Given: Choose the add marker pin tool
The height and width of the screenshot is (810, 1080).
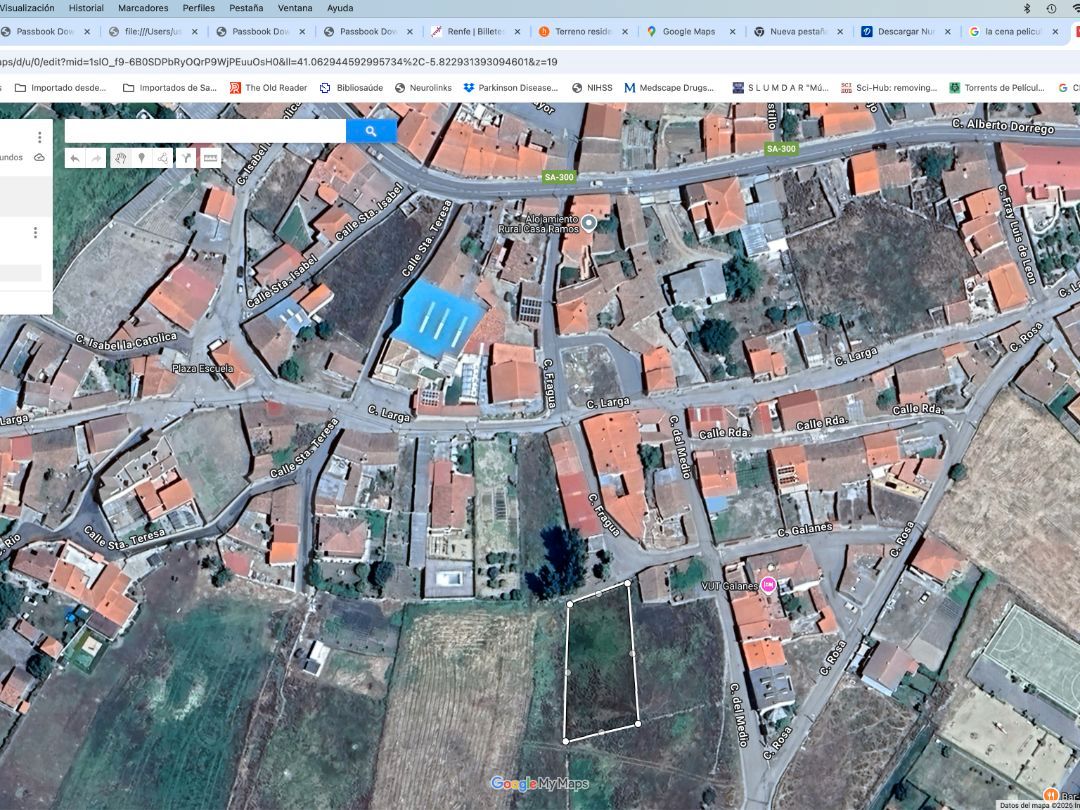Looking at the screenshot, I should [141, 158].
